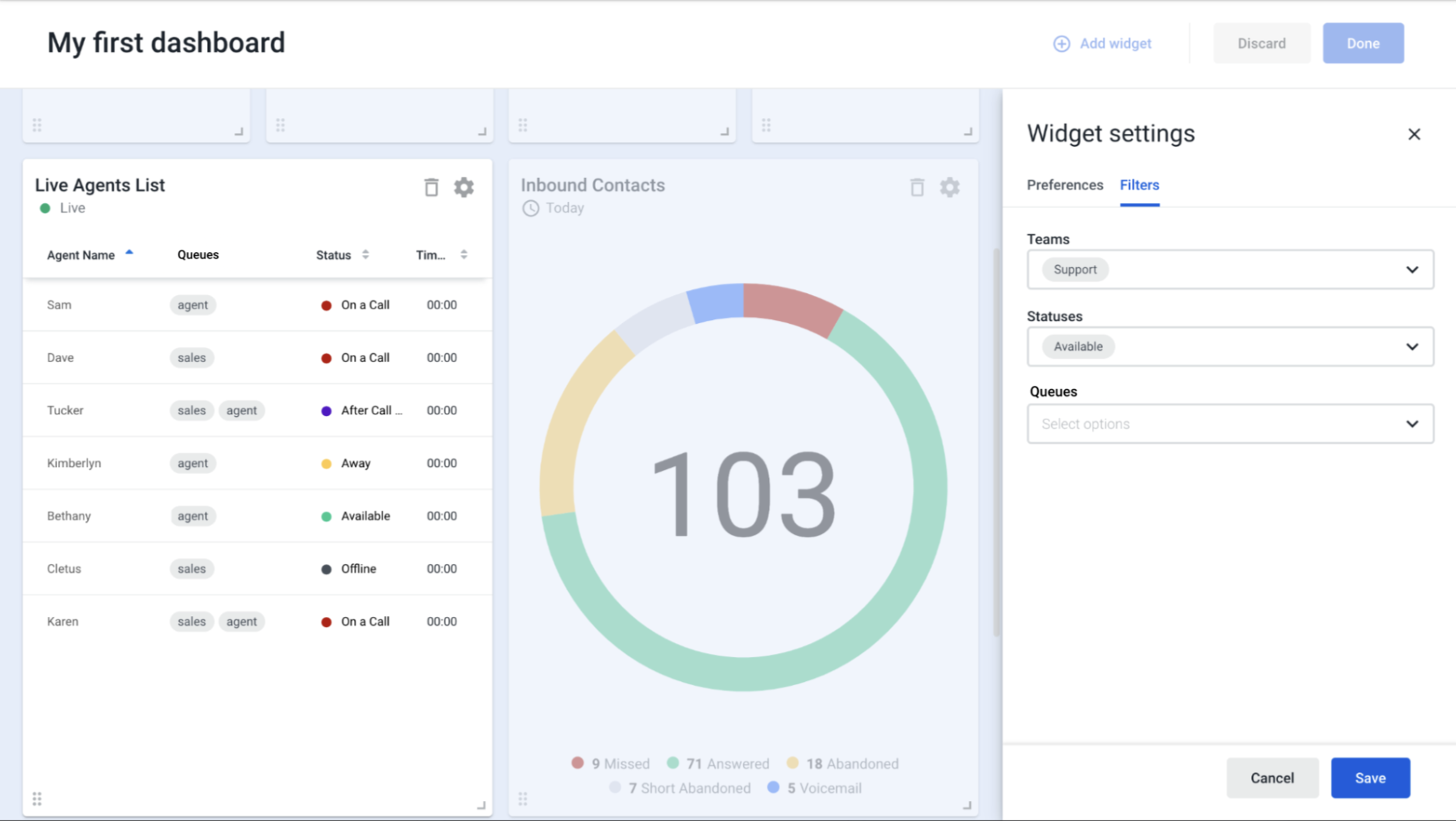Image resolution: width=1456 pixels, height=821 pixels.
Task: Click Done to finish editing dashboard
Action: 1363,43
